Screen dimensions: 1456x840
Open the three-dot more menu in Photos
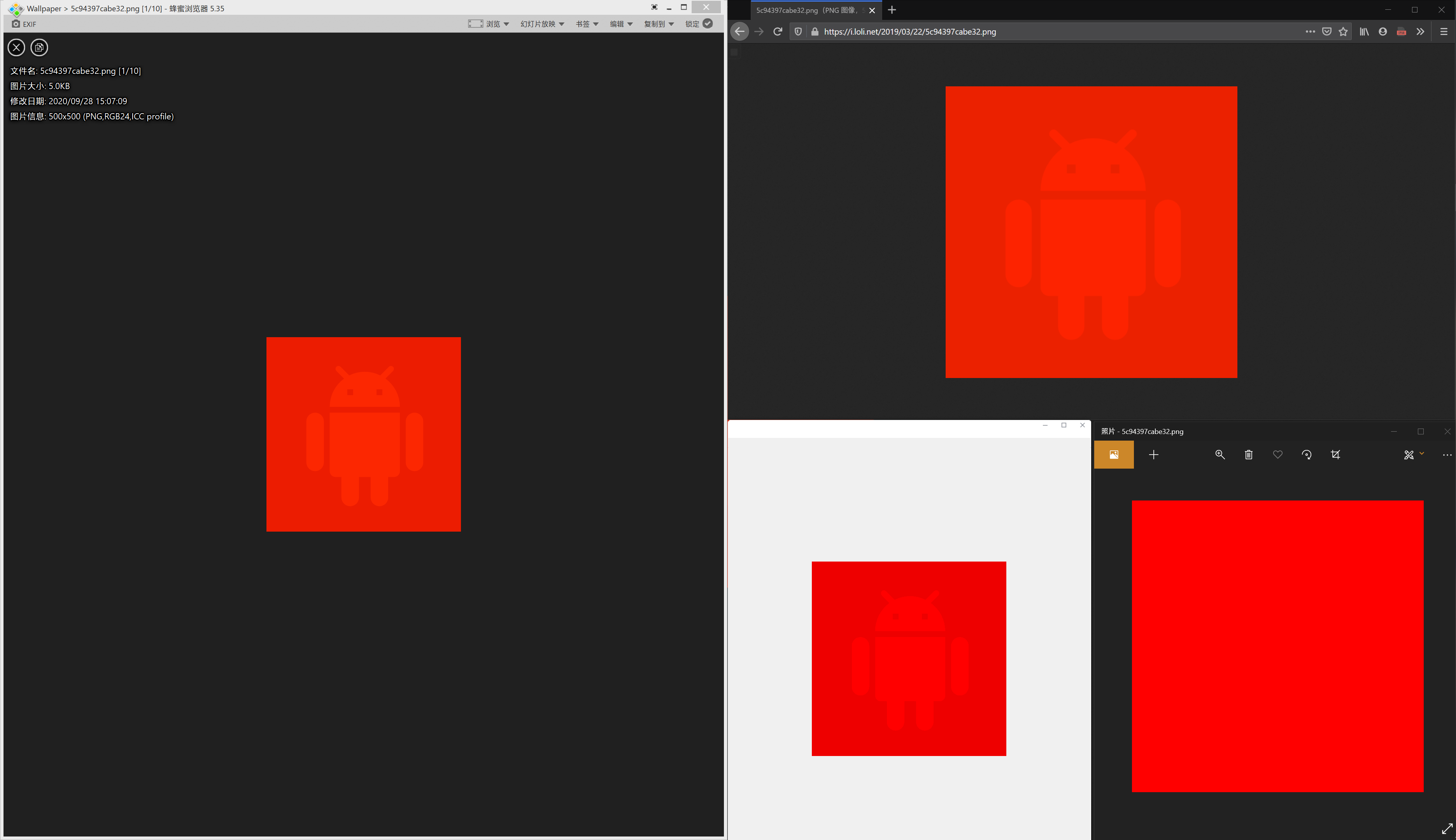tap(1447, 455)
